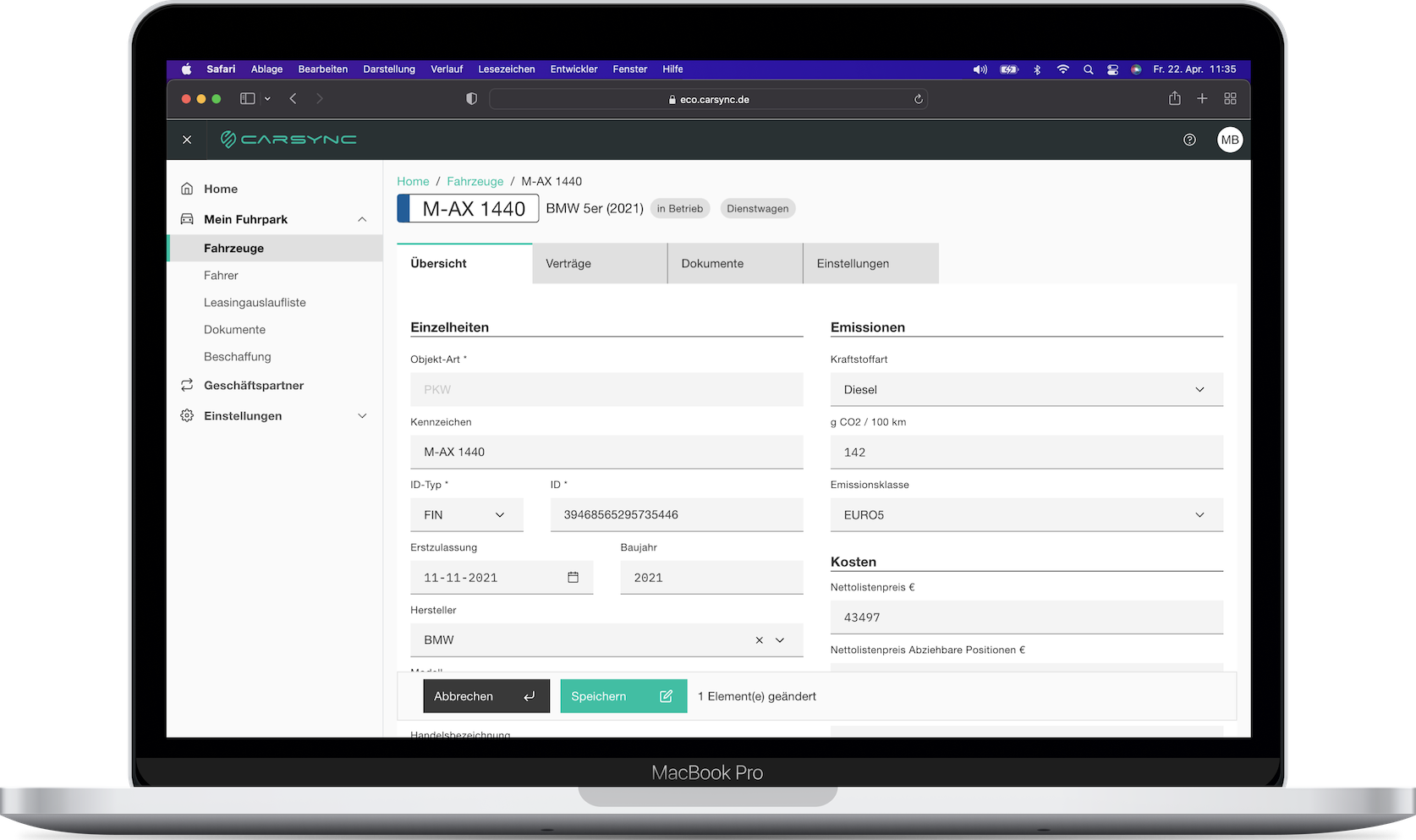This screenshot has height=840, width=1416.
Task: Collapse the Mein Fuhrpark section
Action: pyautogui.click(x=362, y=219)
